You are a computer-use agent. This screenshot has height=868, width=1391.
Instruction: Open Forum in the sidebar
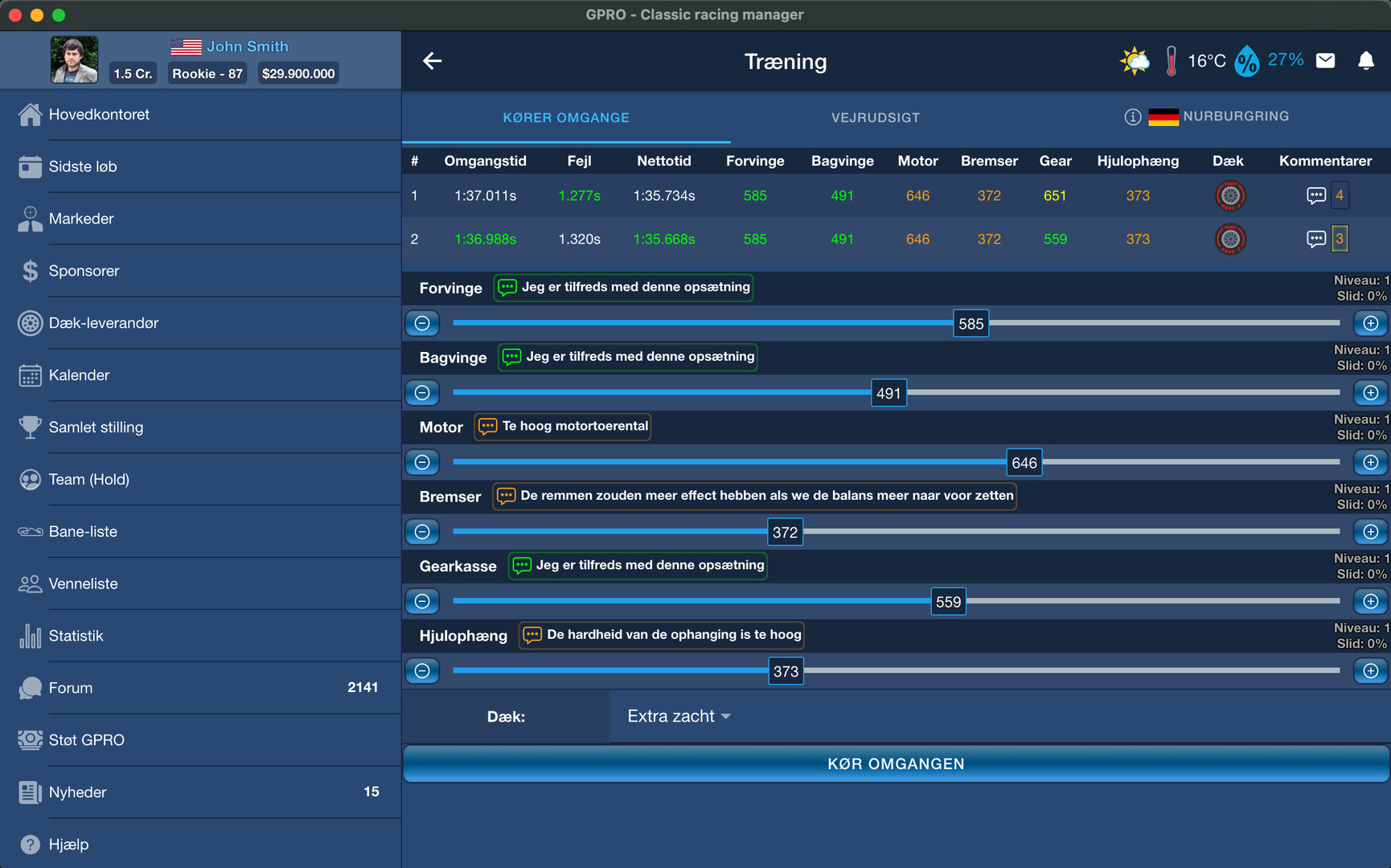click(71, 688)
